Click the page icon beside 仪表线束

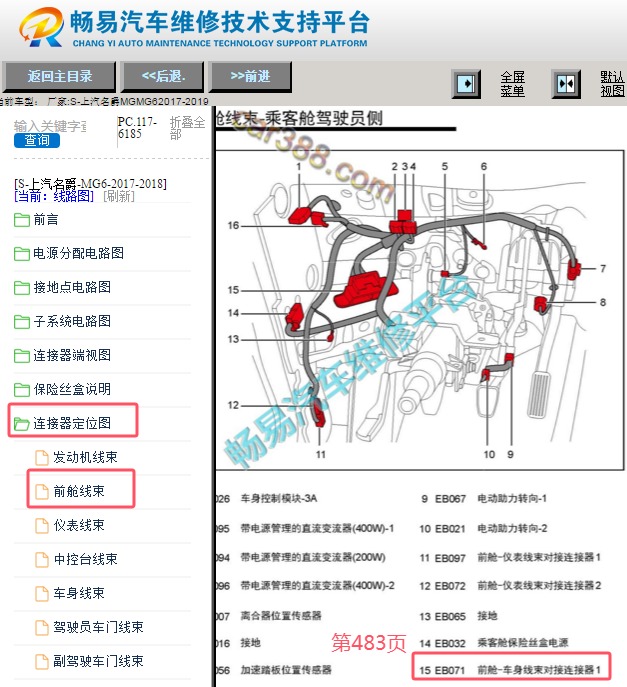click(42, 526)
